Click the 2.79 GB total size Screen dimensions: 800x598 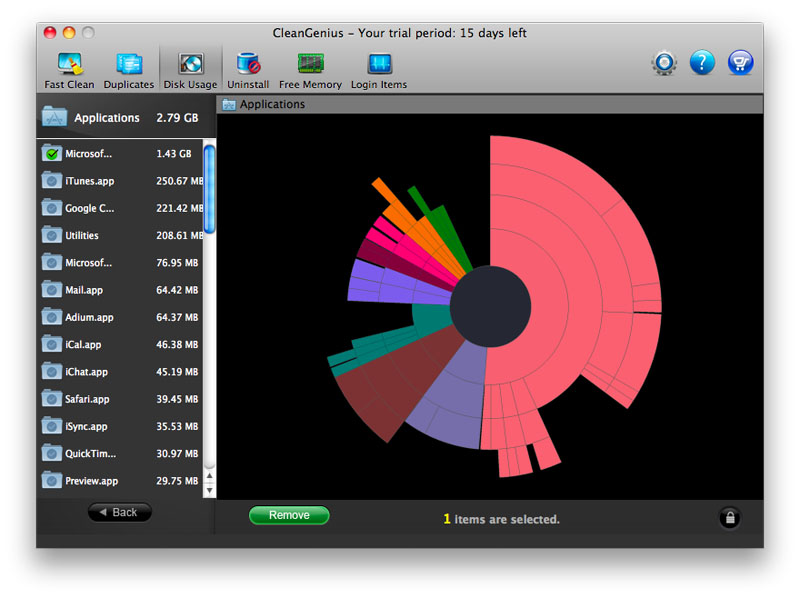pyautogui.click(x=177, y=118)
